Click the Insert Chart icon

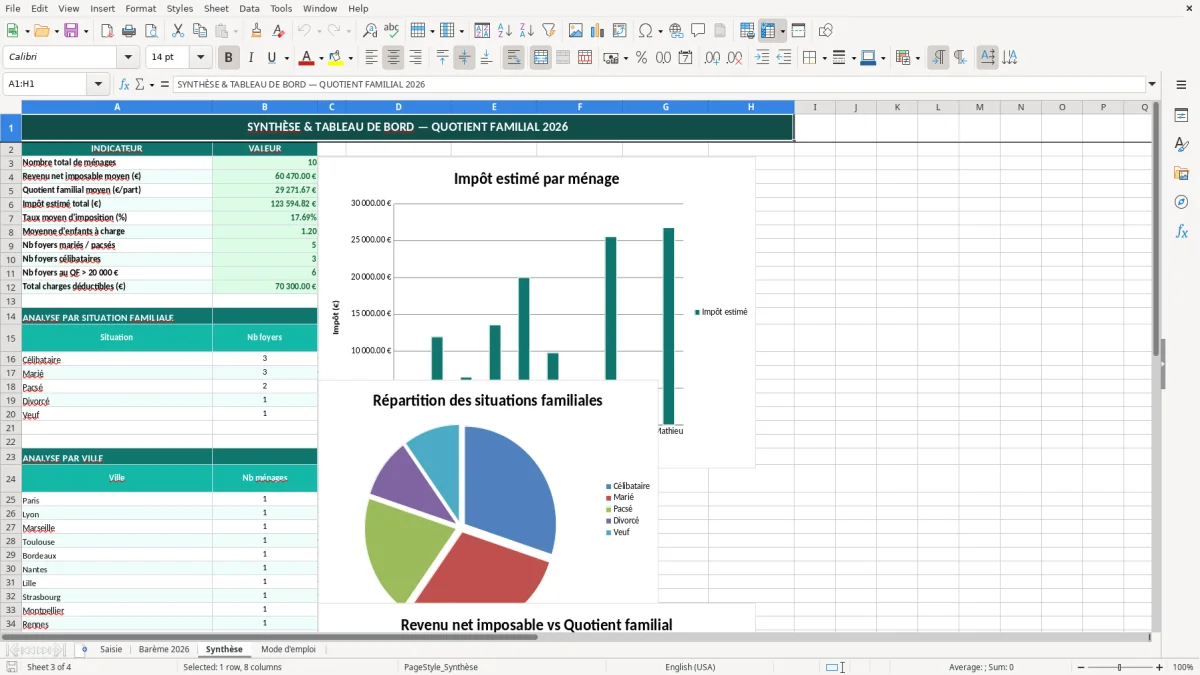pyautogui.click(x=598, y=31)
